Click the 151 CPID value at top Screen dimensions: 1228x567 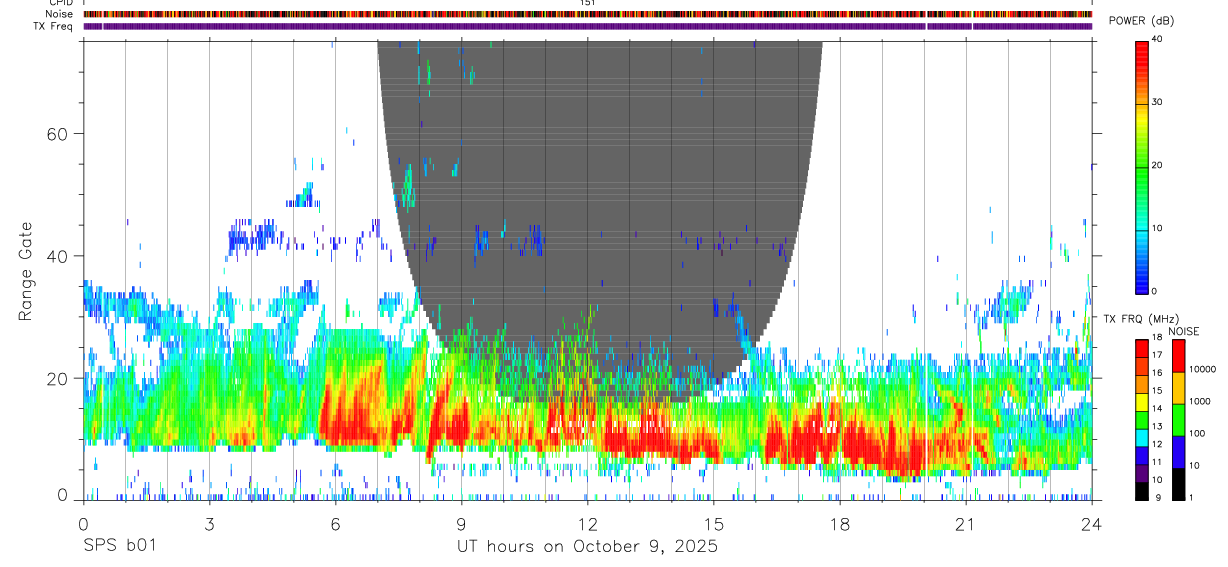(x=587, y=3)
